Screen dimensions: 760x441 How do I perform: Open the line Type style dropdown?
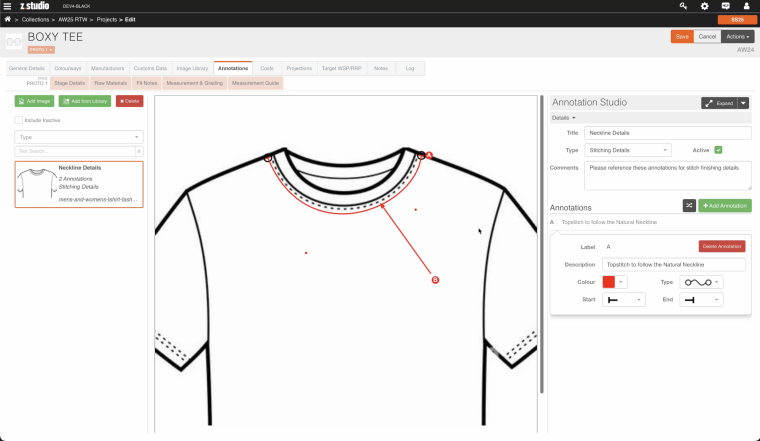[x=701, y=282]
